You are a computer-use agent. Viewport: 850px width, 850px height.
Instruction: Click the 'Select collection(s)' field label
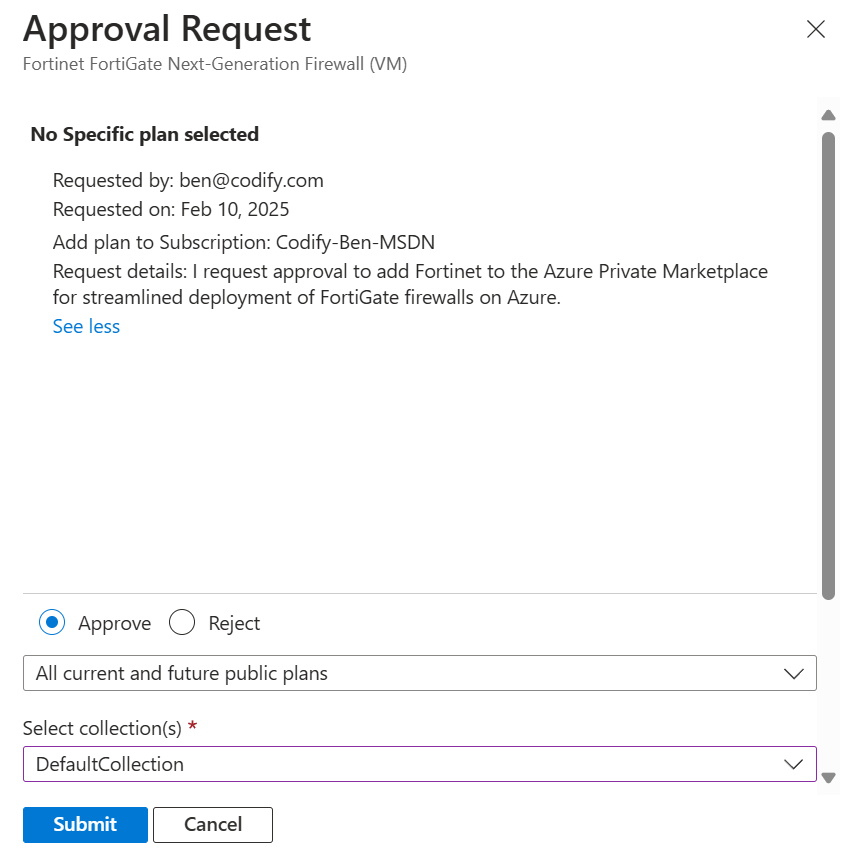102,728
